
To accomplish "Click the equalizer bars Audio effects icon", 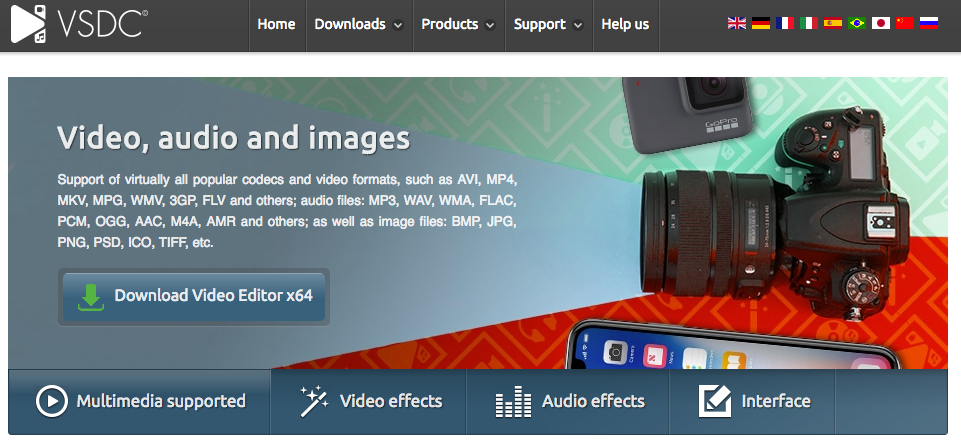I will tap(513, 402).
